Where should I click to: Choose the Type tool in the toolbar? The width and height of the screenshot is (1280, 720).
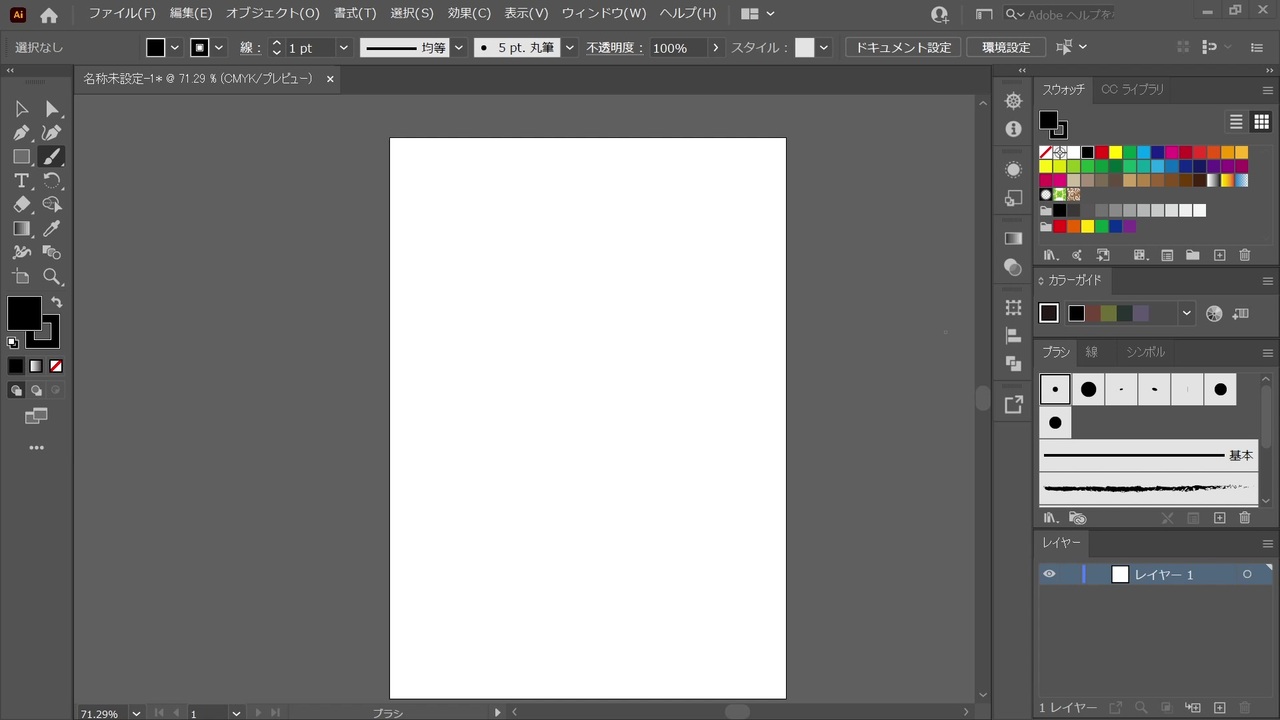click(21, 181)
